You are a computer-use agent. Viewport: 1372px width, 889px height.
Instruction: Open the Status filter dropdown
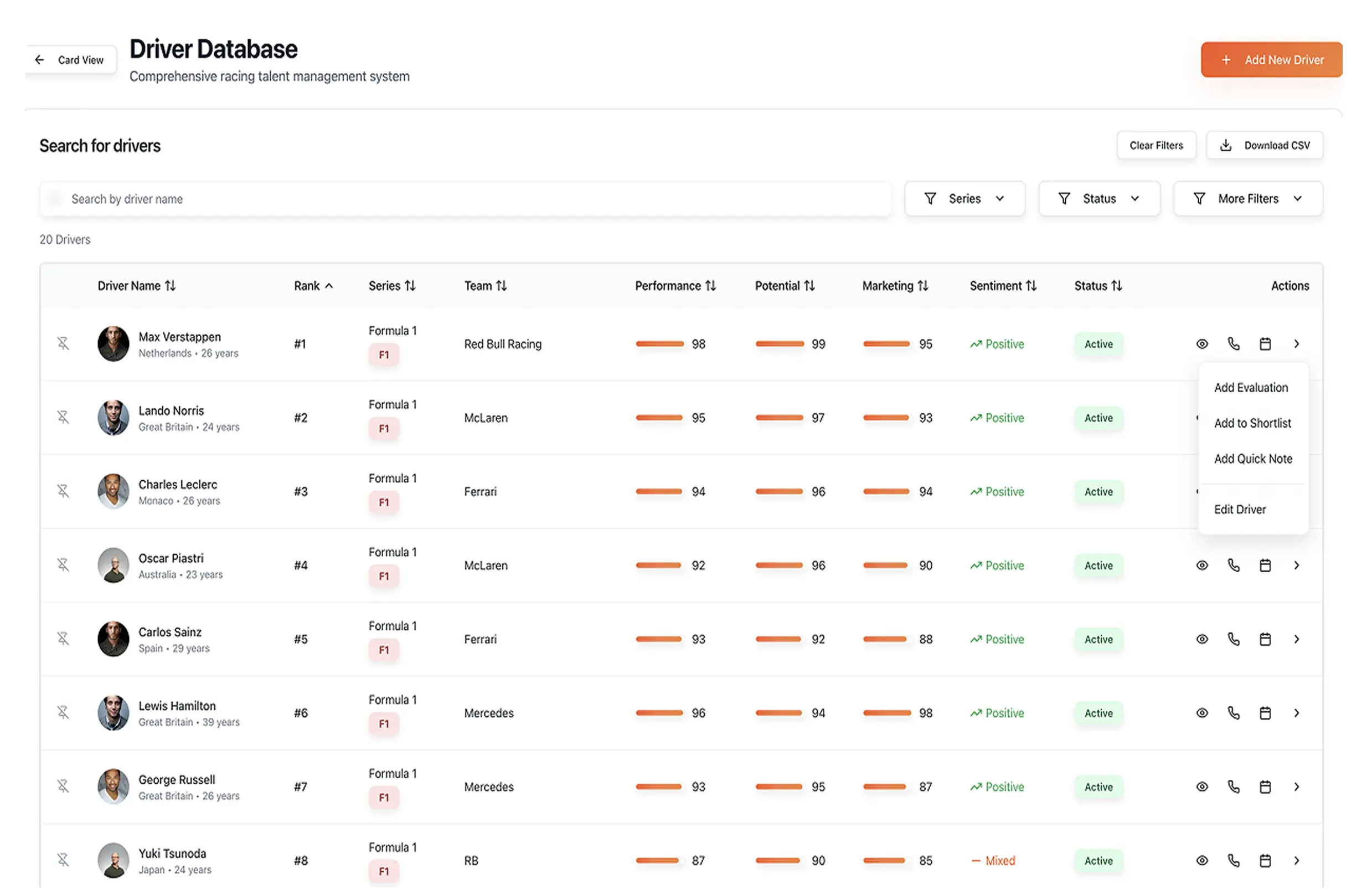pyautogui.click(x=1098, y=198)
